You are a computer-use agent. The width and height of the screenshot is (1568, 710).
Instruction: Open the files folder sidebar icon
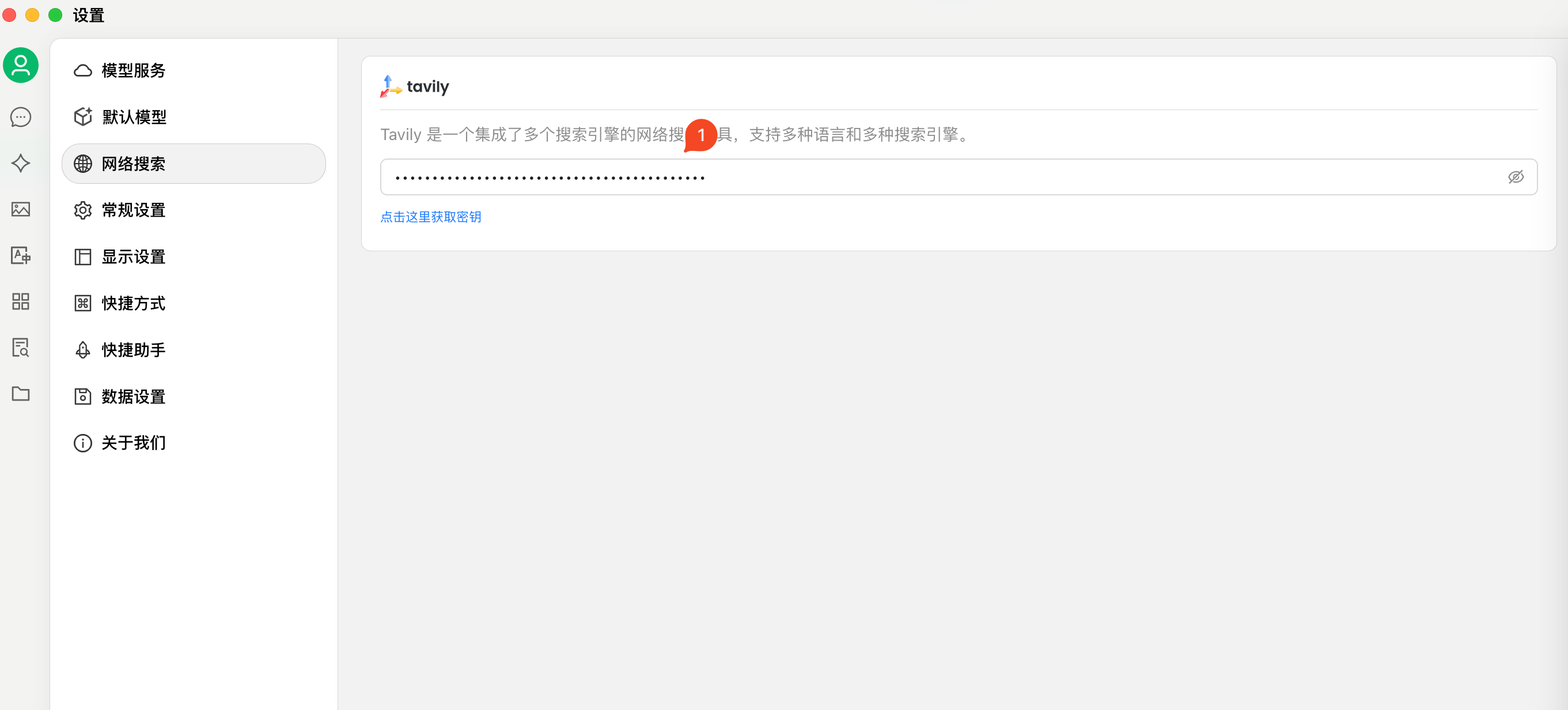pyautogui.click(x=21, y=394)
